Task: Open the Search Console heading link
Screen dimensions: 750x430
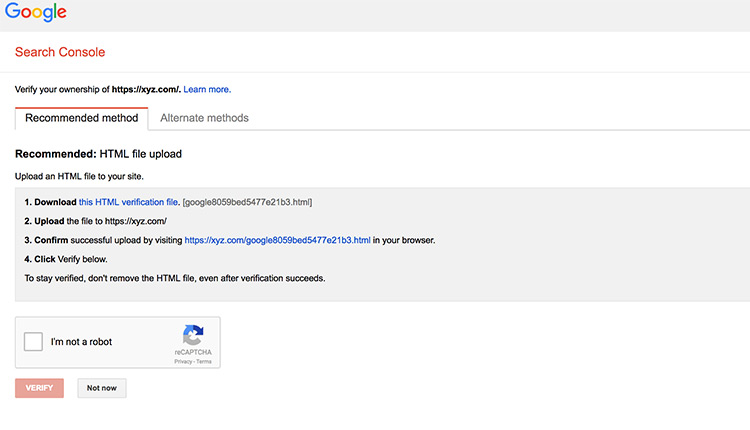Action: point(60,52)
